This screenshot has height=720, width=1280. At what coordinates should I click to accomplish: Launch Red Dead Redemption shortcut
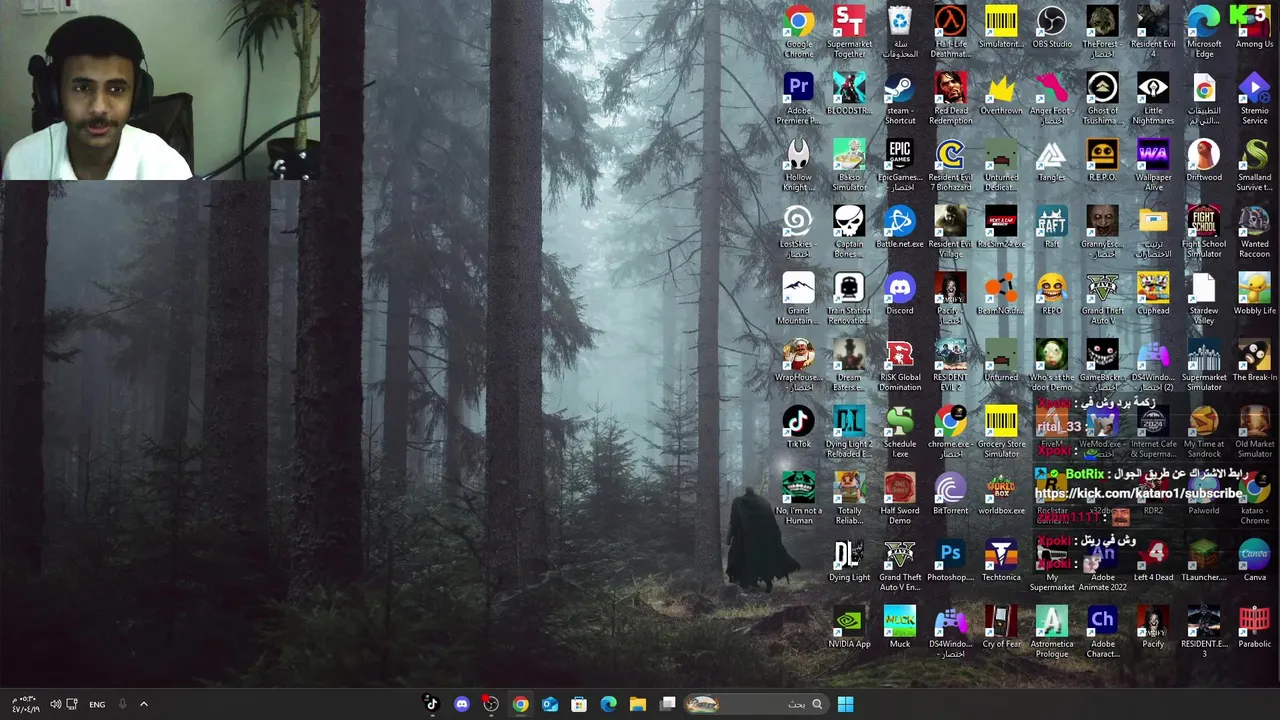pos(950,98)
